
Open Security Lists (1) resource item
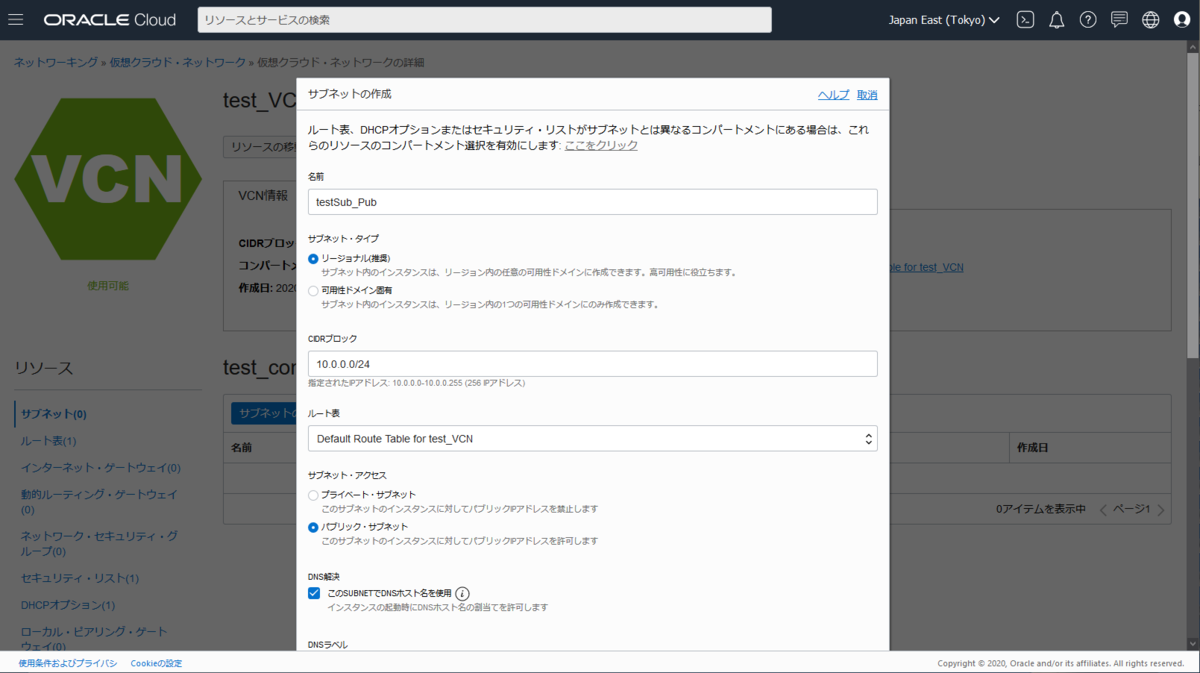[80, 579]
